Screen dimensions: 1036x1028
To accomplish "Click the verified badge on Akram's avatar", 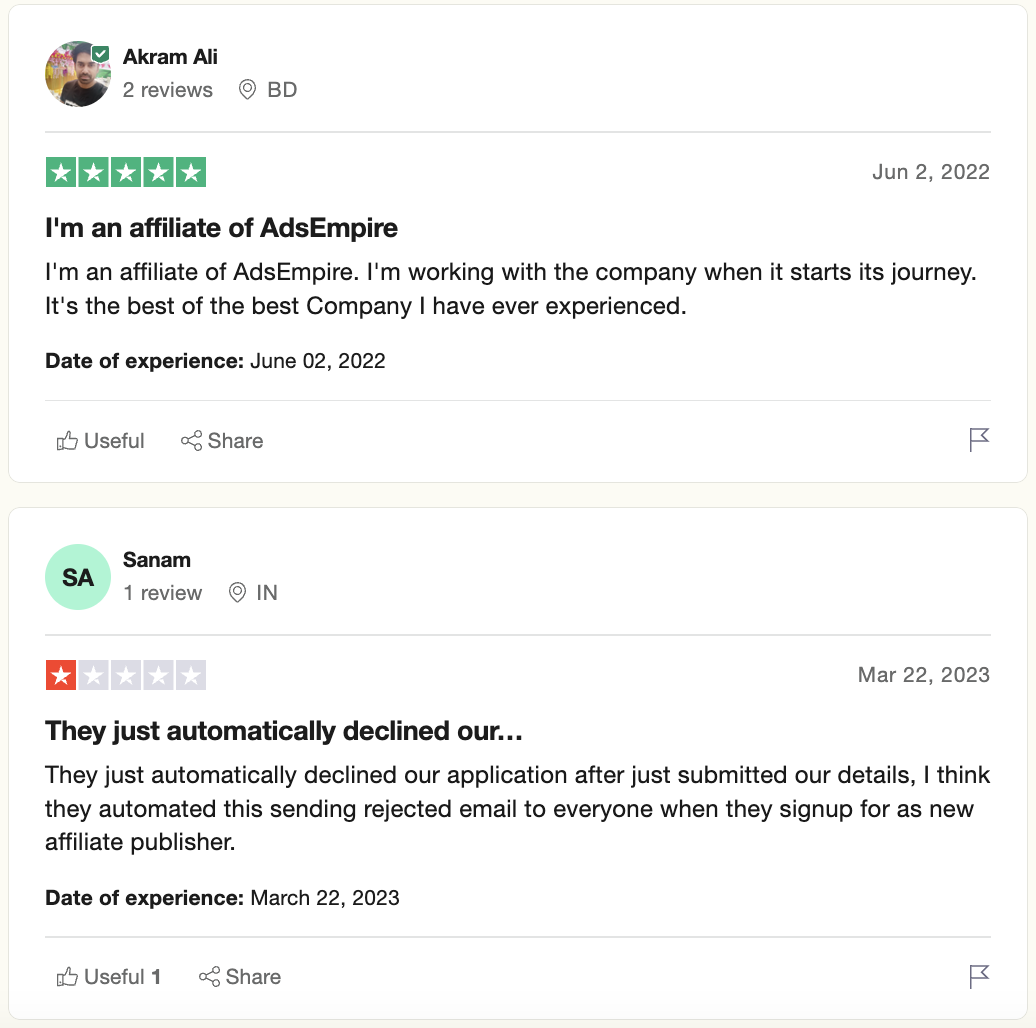I will (x=100, y=53).
